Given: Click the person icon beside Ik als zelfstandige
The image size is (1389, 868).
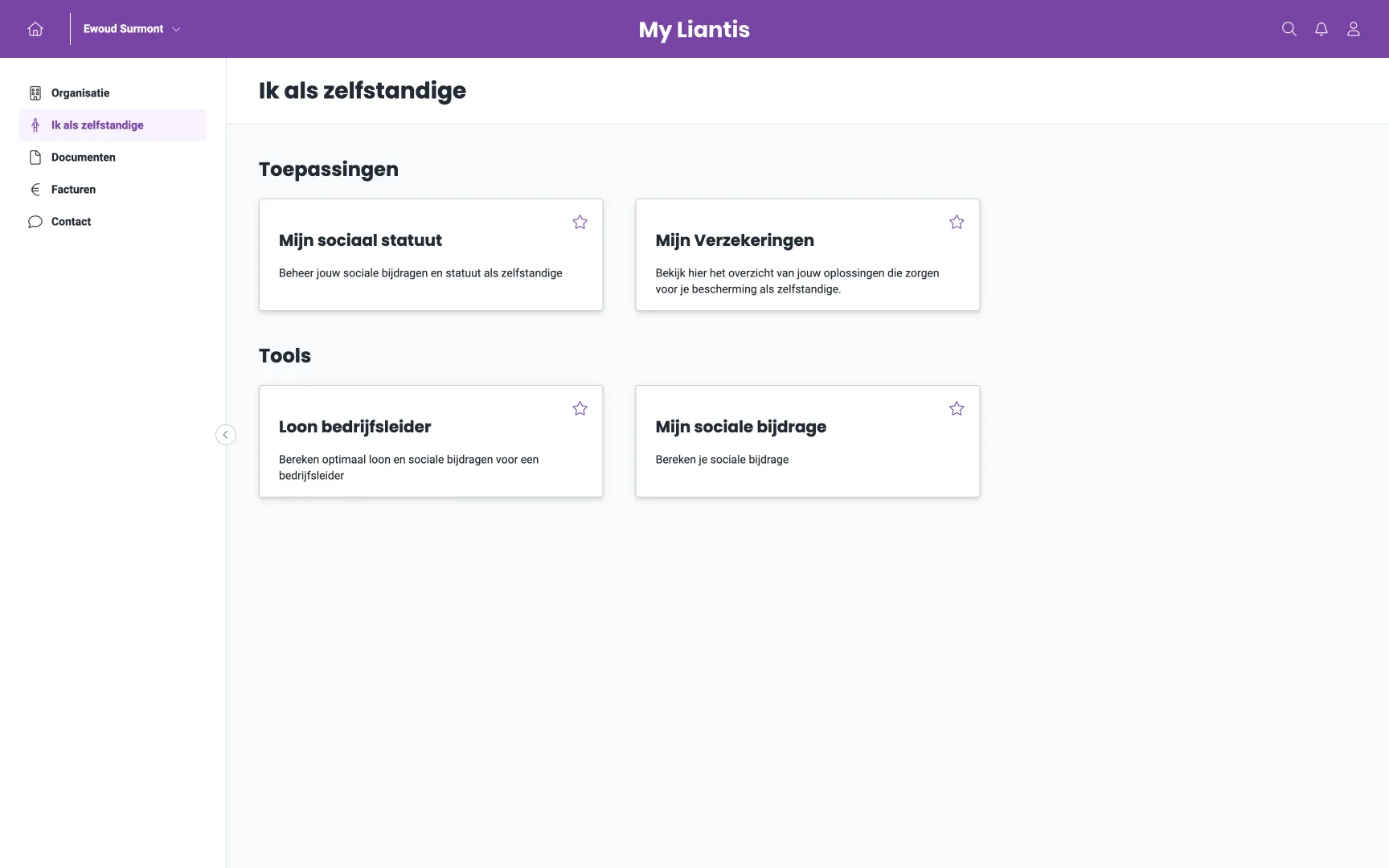Looking at the screenshot, I should pos(35,125).
